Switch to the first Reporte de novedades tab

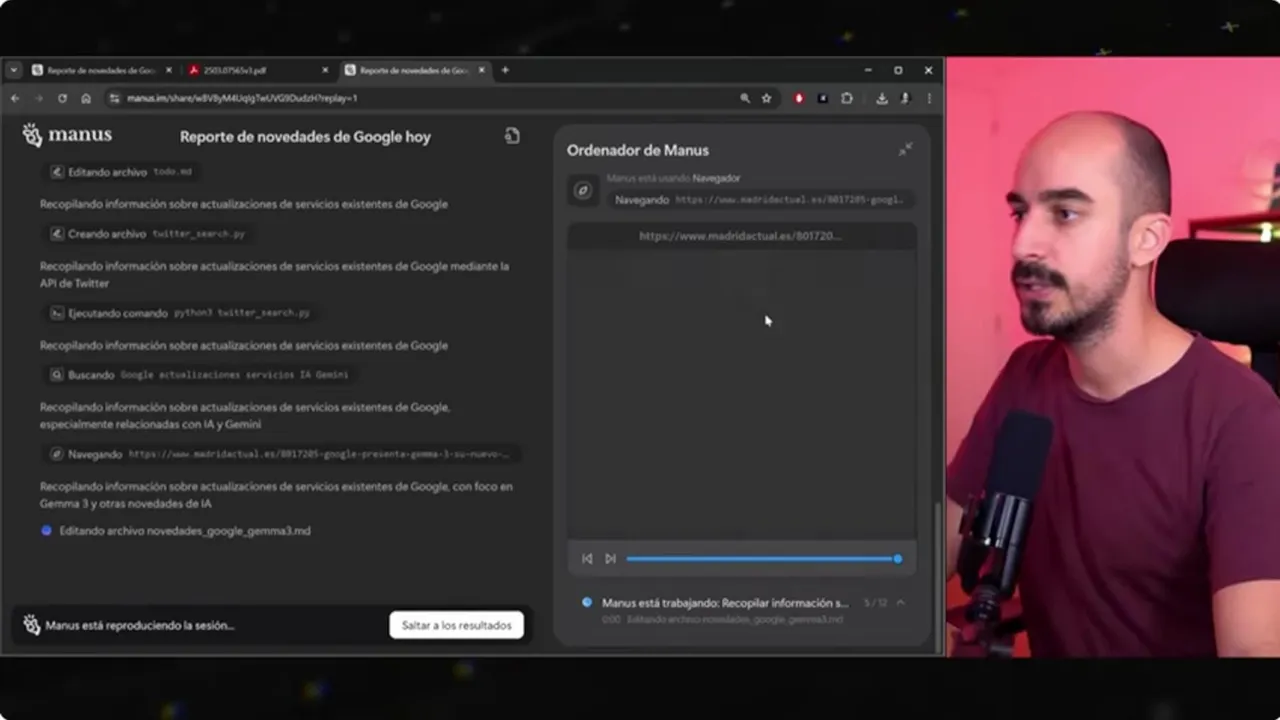100,70
